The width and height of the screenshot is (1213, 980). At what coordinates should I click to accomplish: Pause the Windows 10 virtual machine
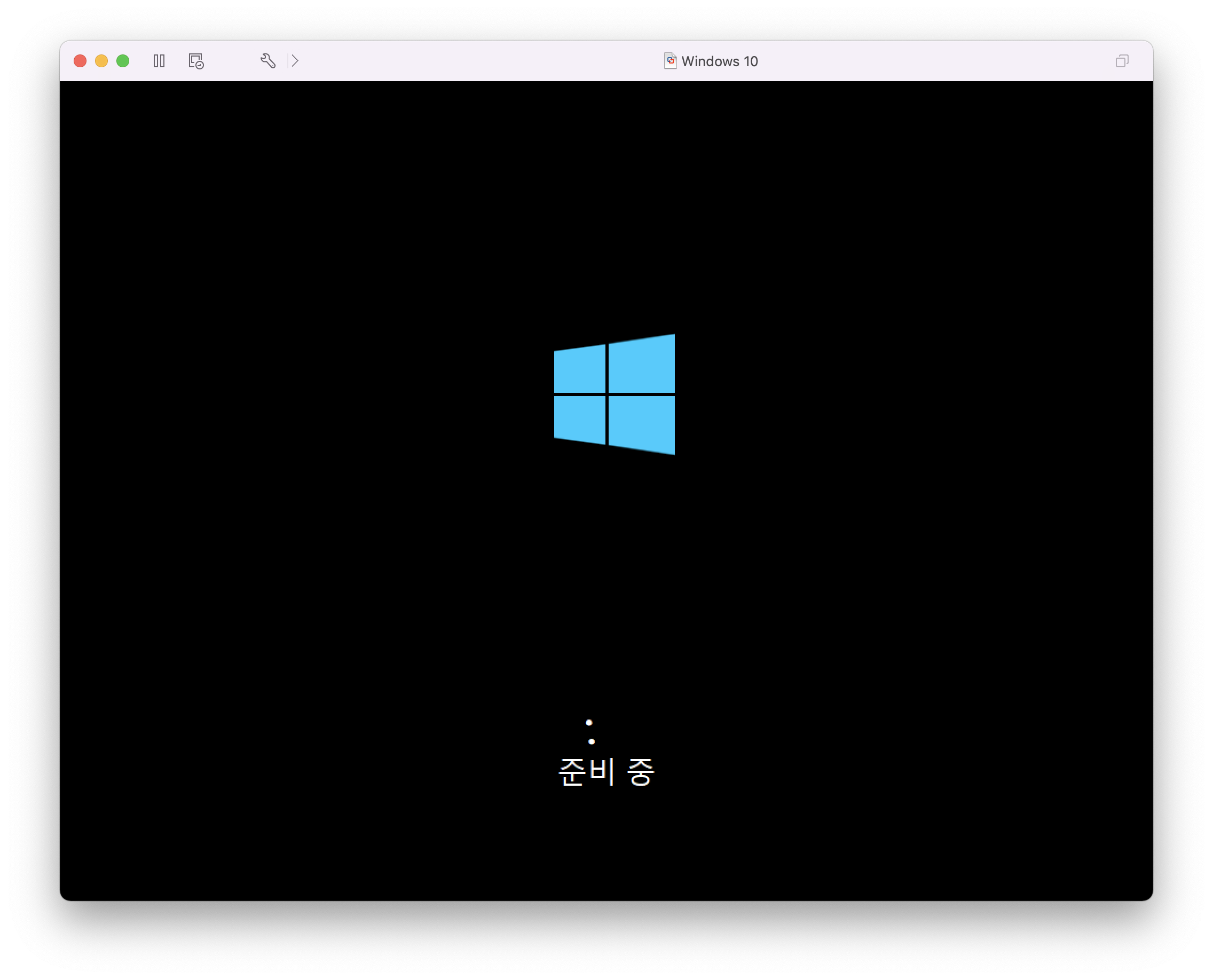[159, 61]
